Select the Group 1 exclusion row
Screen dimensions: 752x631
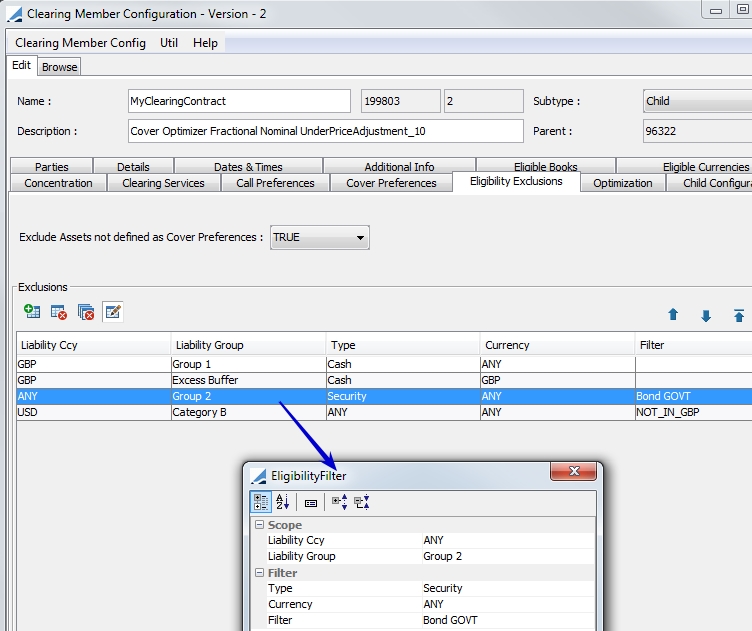click(x=384, y=364)
